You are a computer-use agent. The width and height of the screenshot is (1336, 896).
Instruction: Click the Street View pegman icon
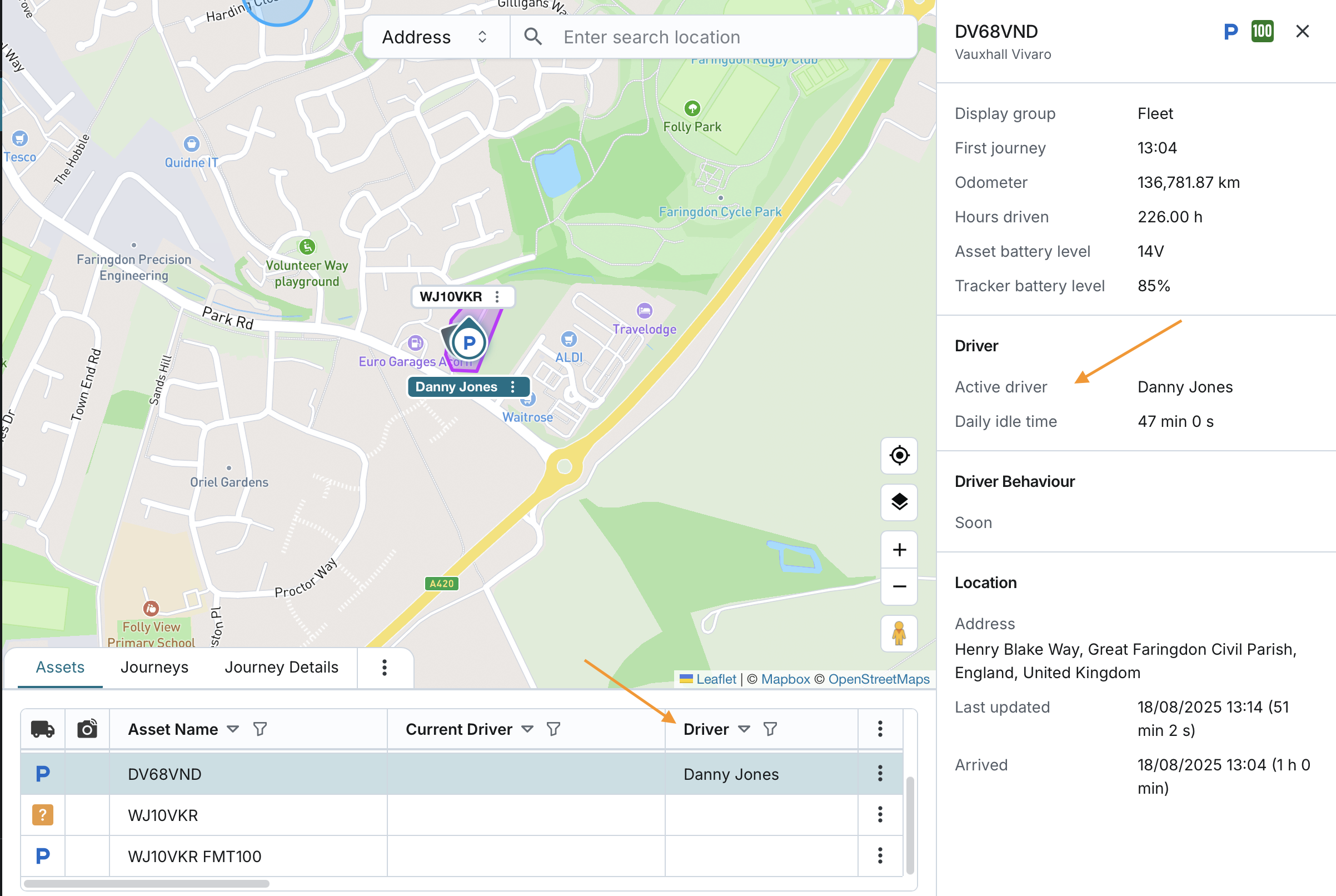pyautogui.click(x=899, y=633)
